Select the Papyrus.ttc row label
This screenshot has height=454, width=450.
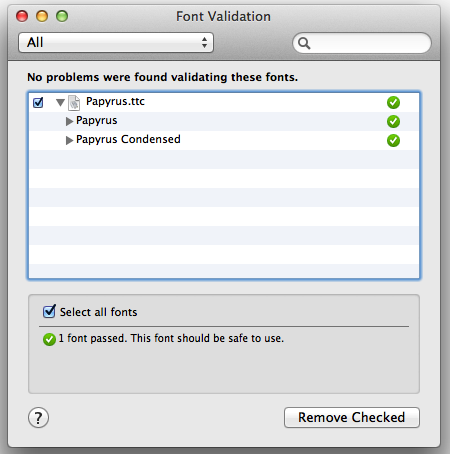pyautogui.click(x=115, y=101)
